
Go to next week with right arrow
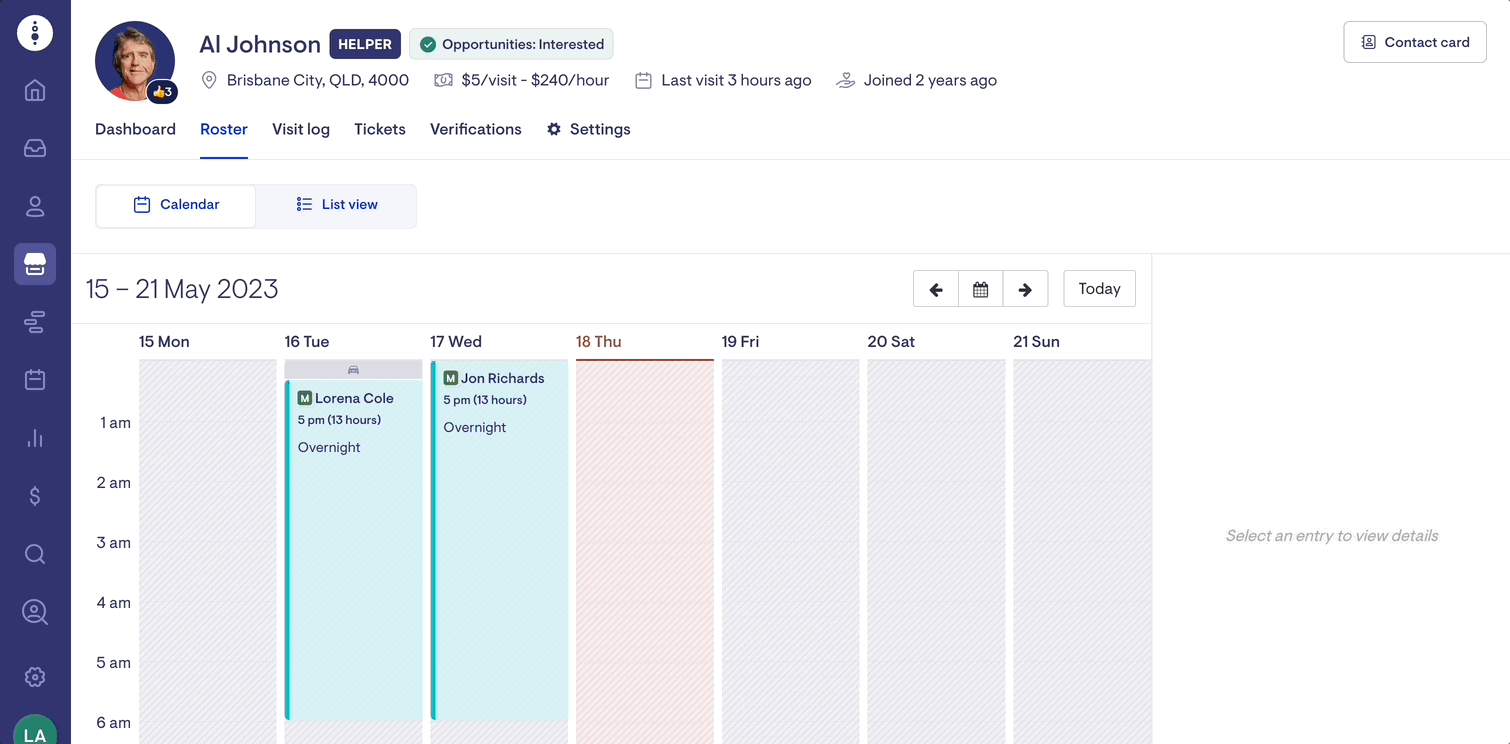(x=1025, y=289)
